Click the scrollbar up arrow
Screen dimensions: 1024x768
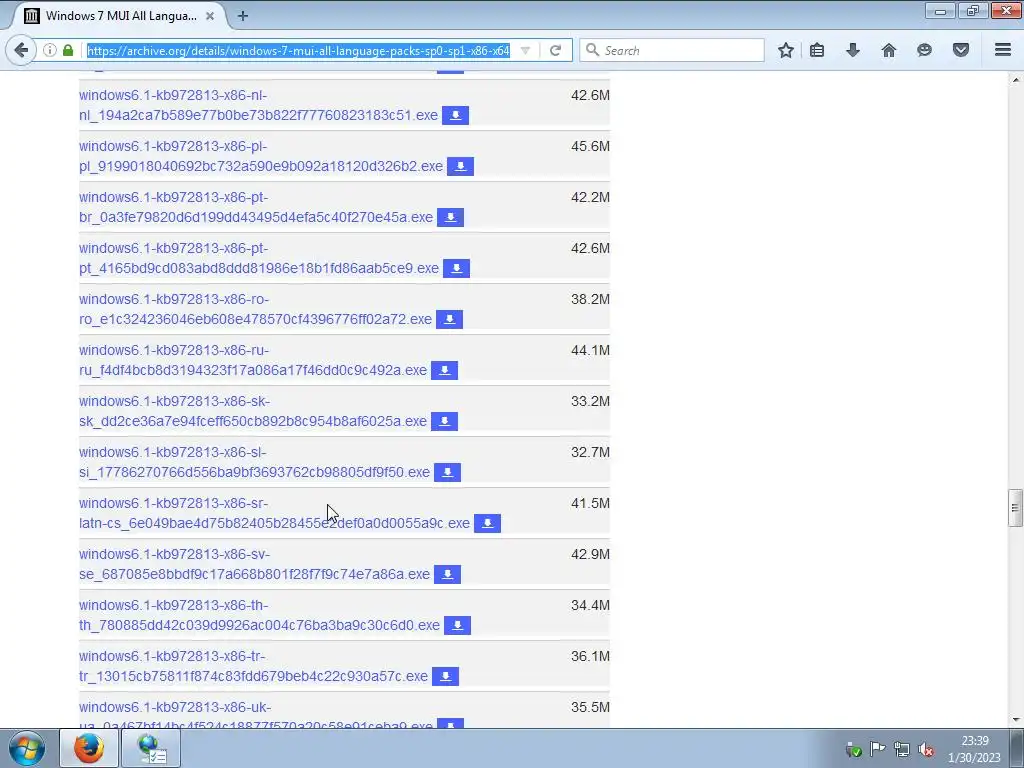(1015, 80)
